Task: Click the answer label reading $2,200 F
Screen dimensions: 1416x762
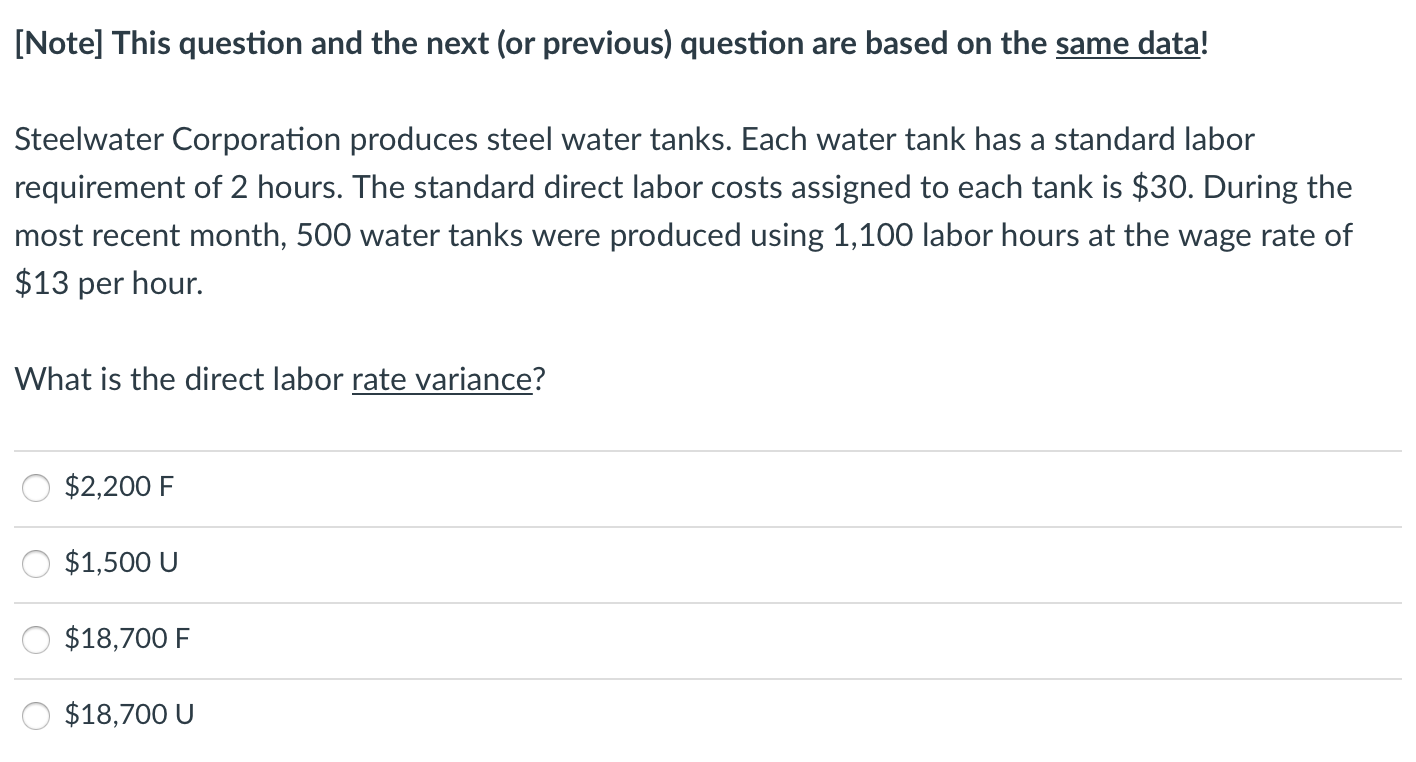Action: 118,487
